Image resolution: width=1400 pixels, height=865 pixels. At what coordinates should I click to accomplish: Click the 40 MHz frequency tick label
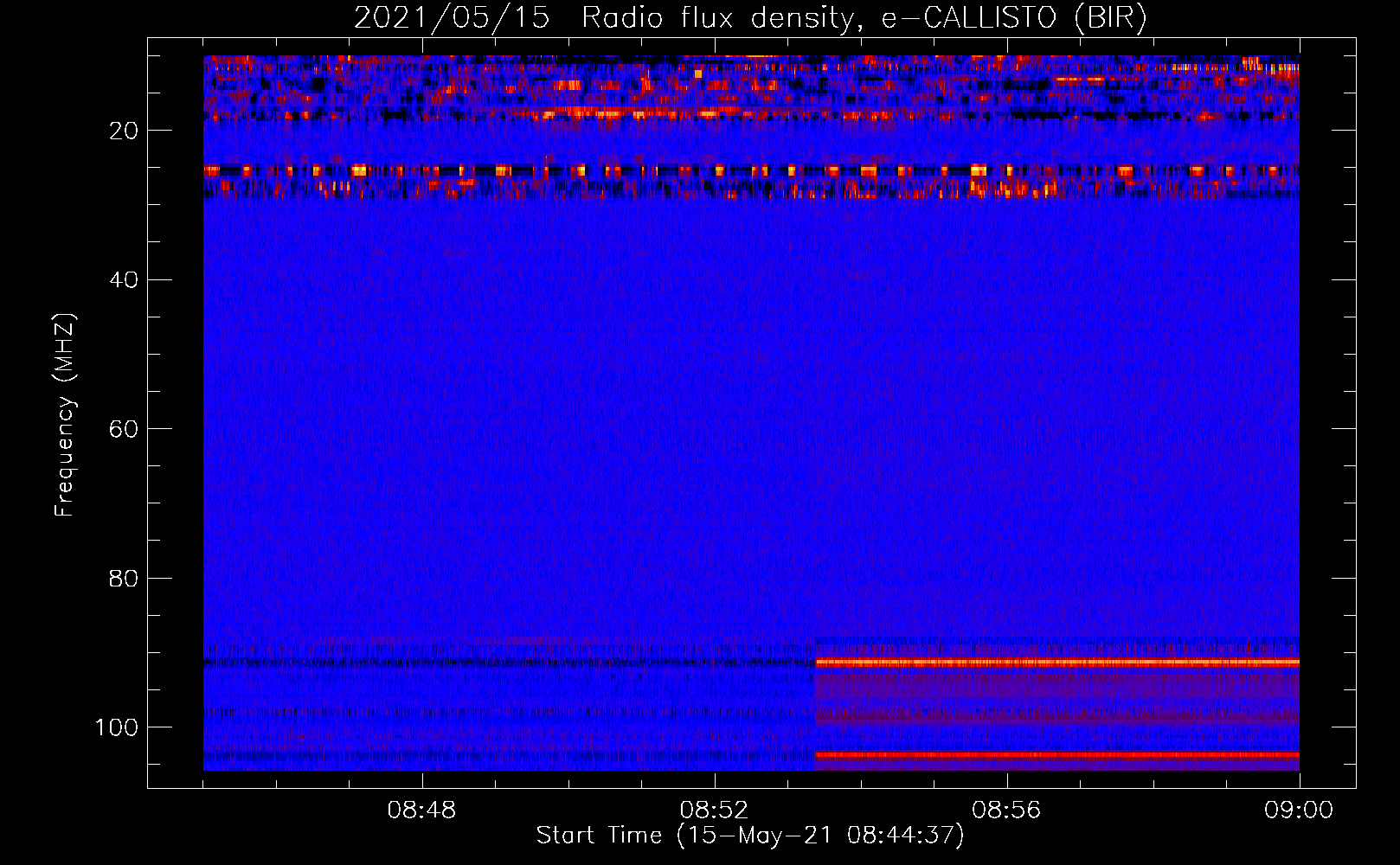pos(124,279)
